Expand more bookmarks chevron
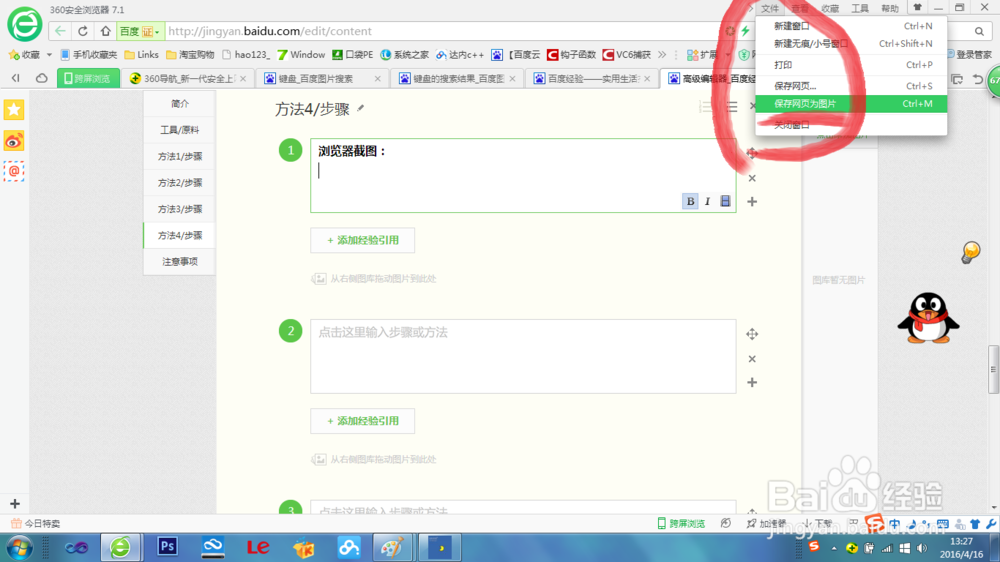The height and width of the screenshot is (562, 1000). pyautogui.click(x=662, y=55)
